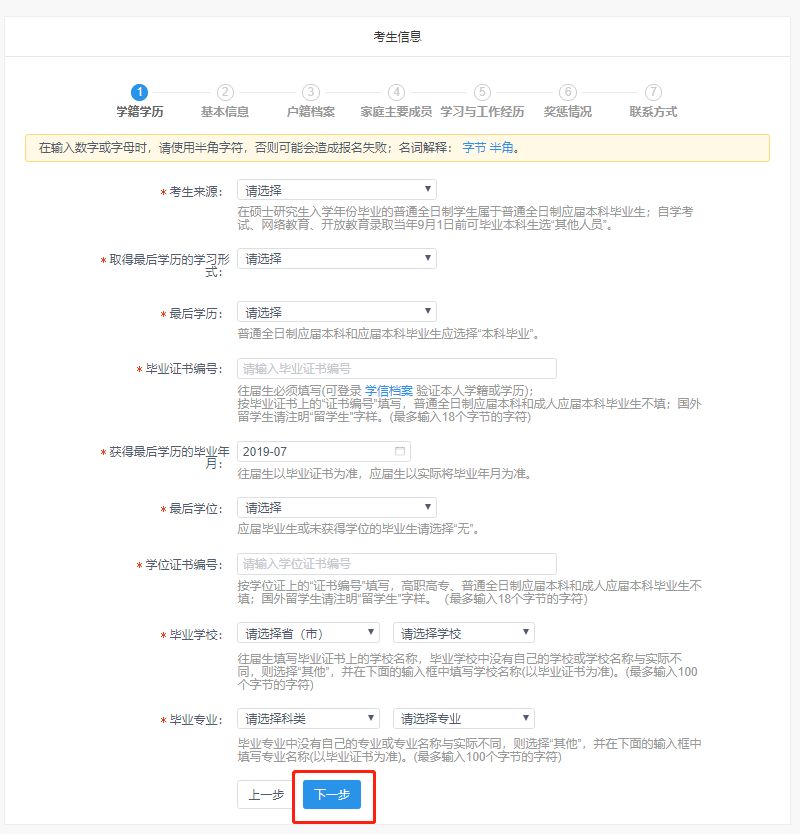Image resolution: width=800 pixels, height=834 pixels.
Task: Click the 下一步 button
Action: 332,794
